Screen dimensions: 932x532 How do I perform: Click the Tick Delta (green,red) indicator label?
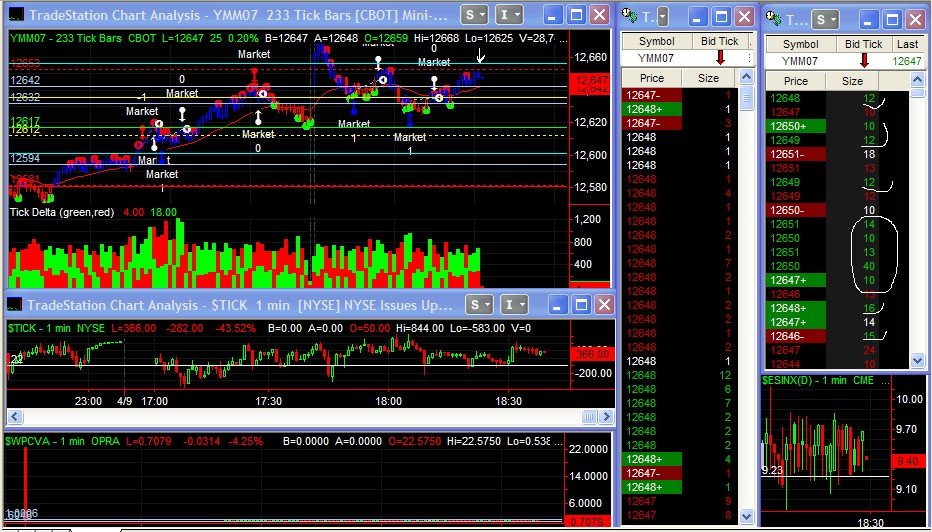[62, 212]
